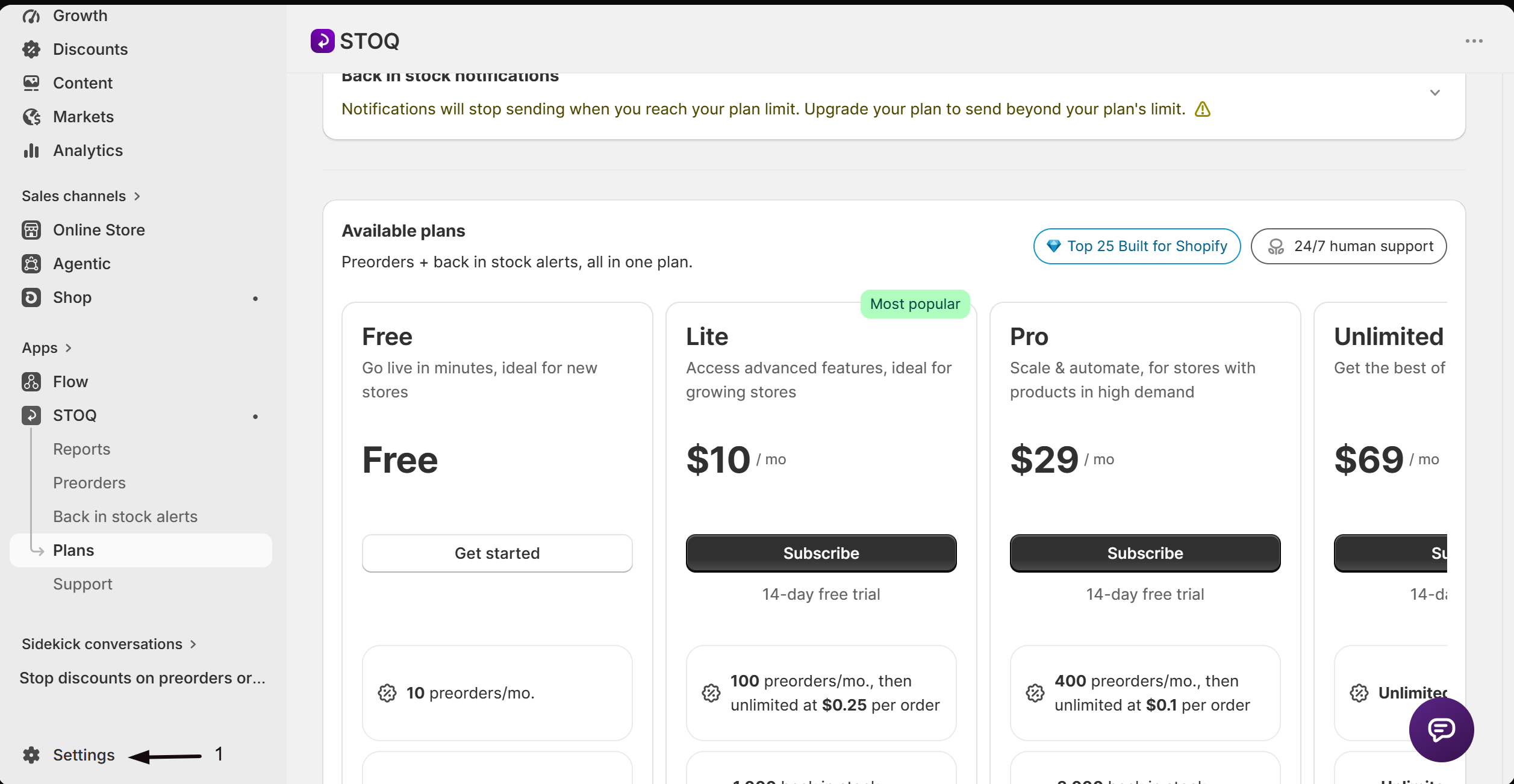Go to Markets section

(x=83, y=117)
